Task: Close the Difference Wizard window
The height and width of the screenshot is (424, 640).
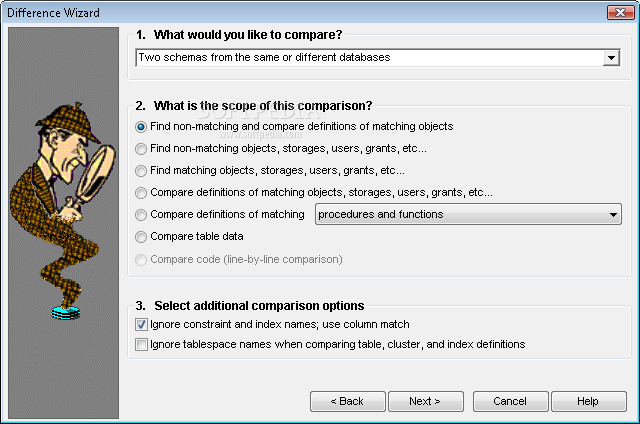Action: coord(620,13)
